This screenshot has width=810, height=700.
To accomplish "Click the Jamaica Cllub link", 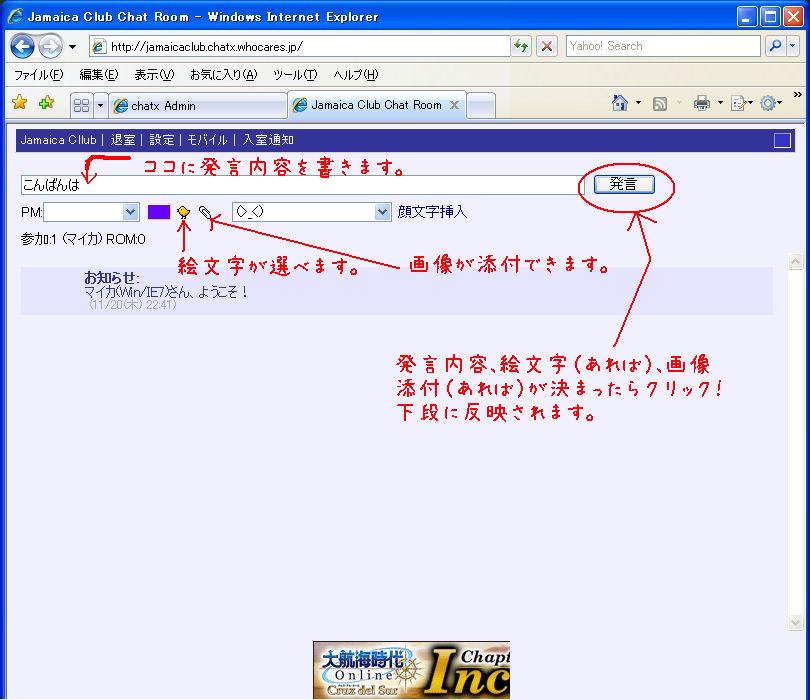I will (58, 140).
